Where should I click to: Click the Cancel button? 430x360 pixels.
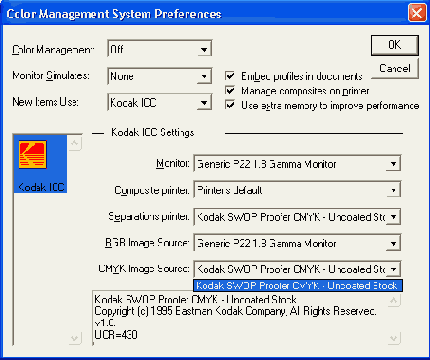(x=395, y=68)
